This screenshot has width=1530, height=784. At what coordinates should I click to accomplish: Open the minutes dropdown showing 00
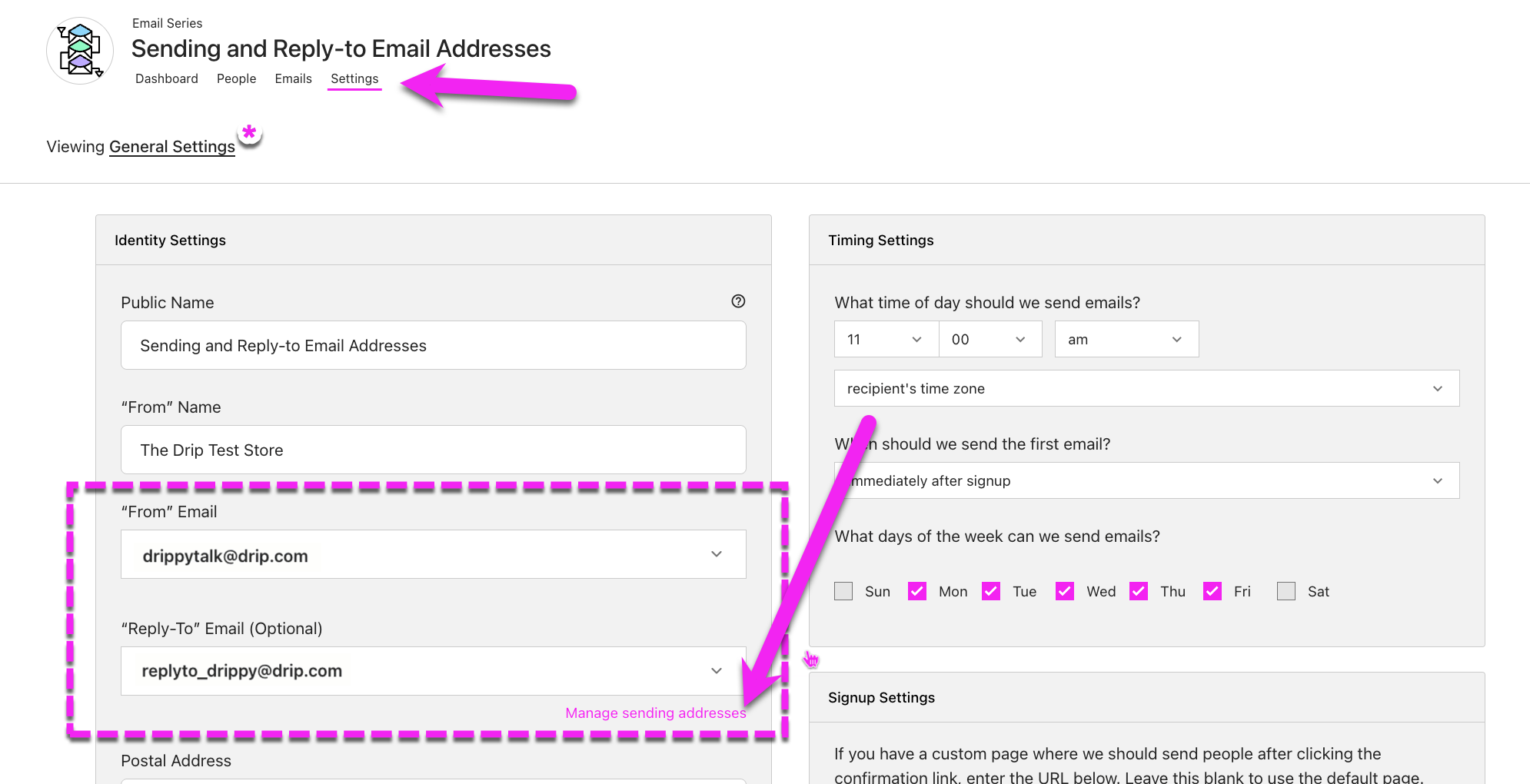[x=990, y=339]
